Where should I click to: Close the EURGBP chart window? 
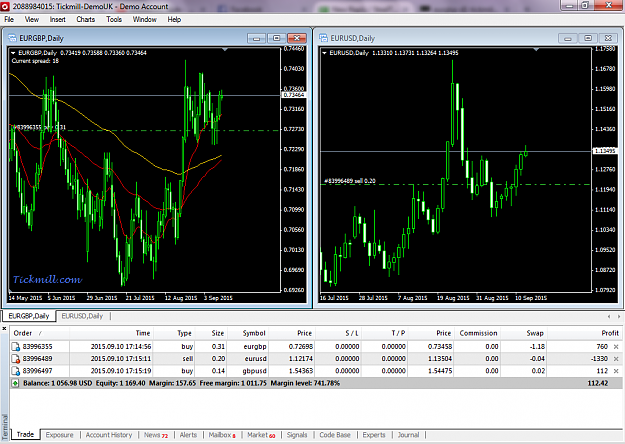[297, 38]
